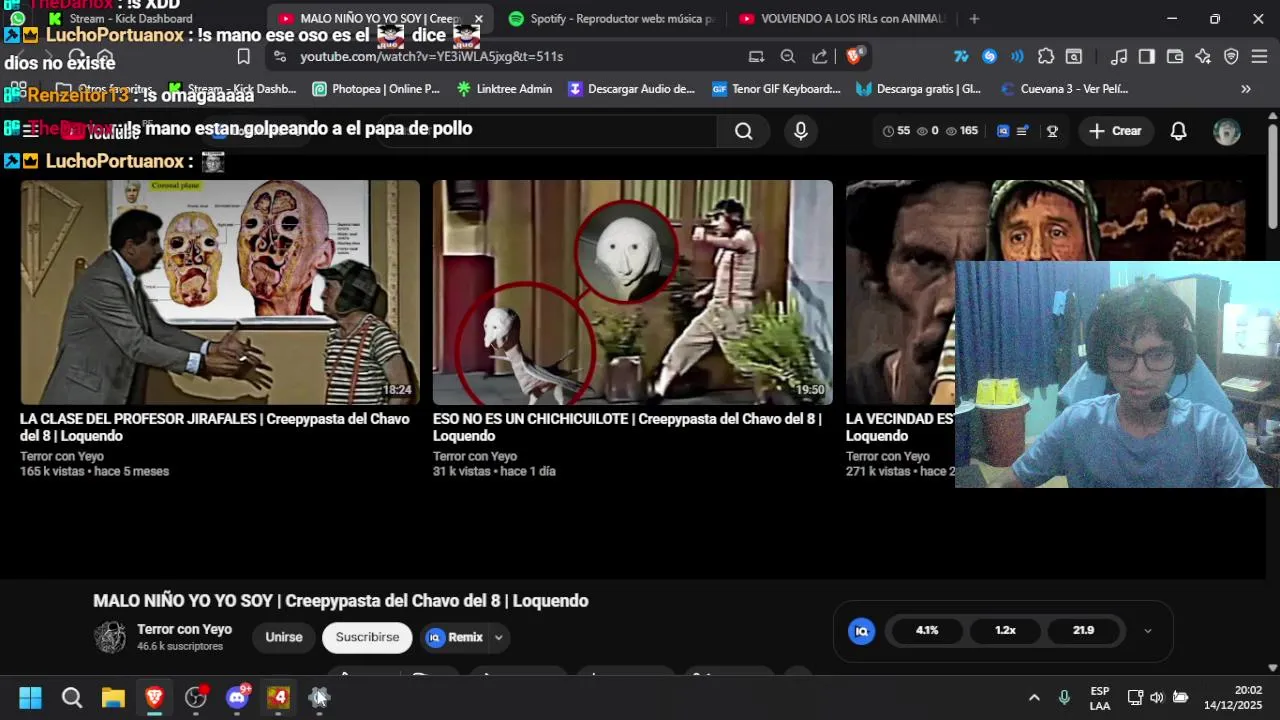Open the Descargar Audio de bookmark
Image resolution: width=1280 pixels, height=720 pixels.
tap(631, 89)
